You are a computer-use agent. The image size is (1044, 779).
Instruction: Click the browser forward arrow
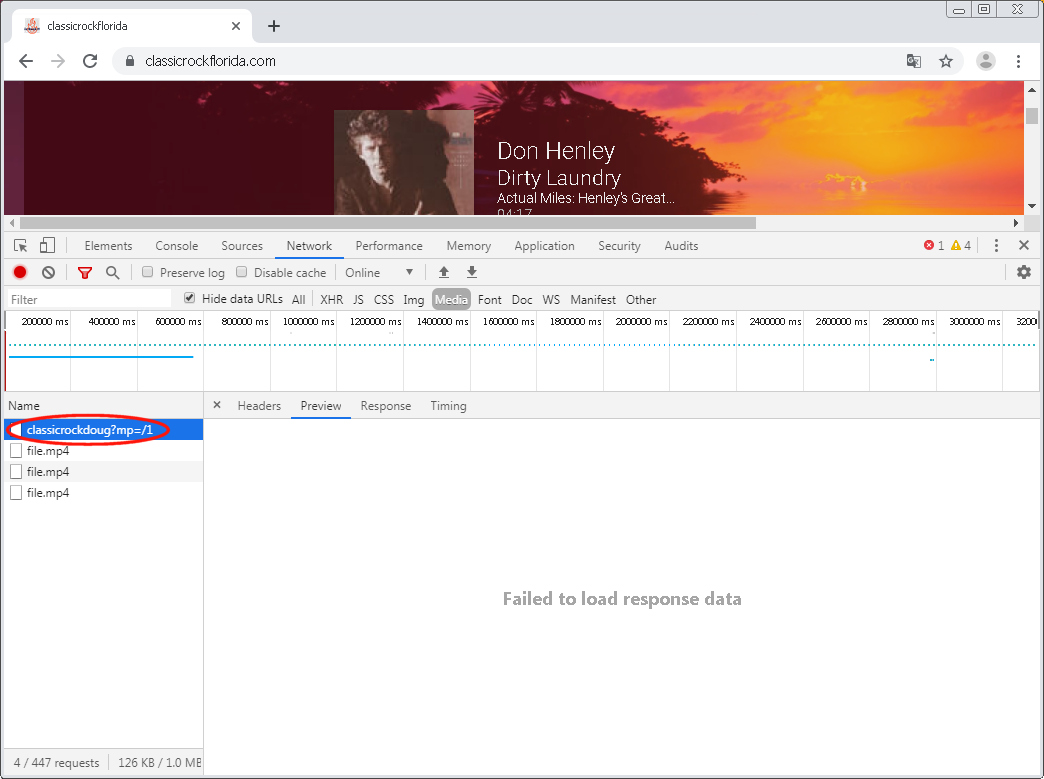tap(58, 61)
